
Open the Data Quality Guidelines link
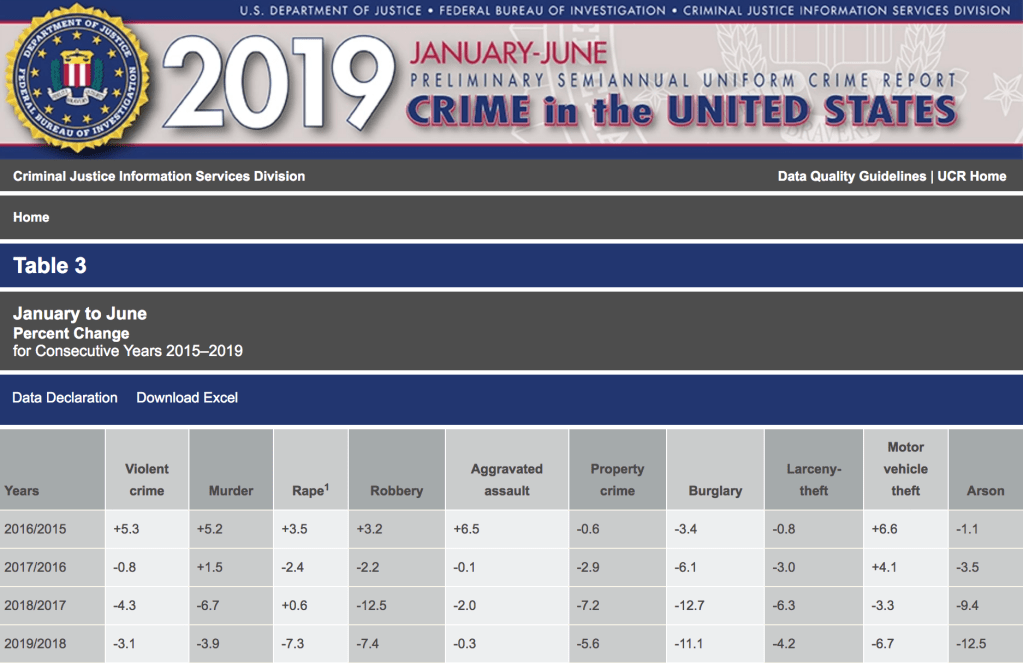[851, 176]
